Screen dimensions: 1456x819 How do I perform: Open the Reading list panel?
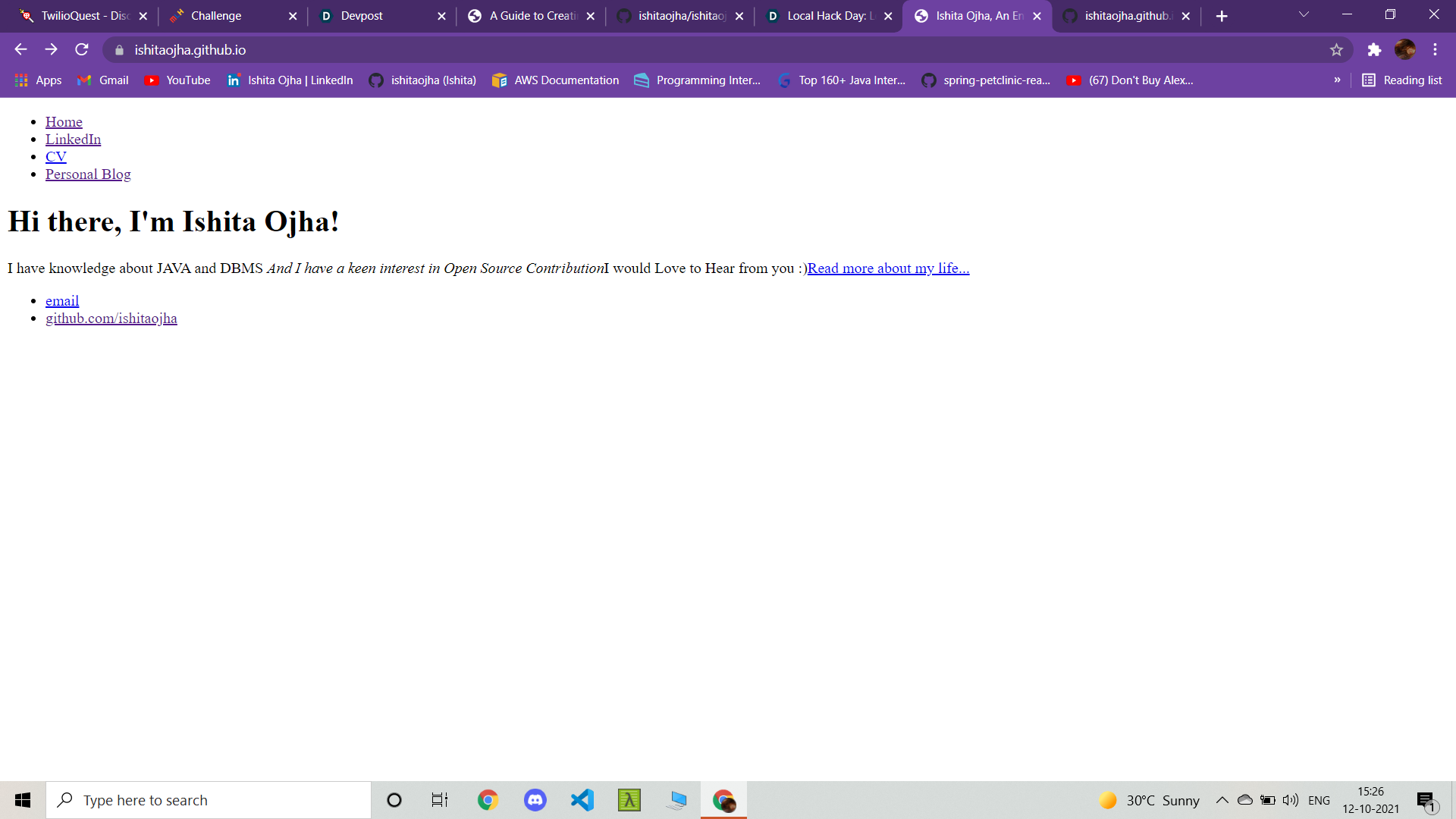(1402, 80)
